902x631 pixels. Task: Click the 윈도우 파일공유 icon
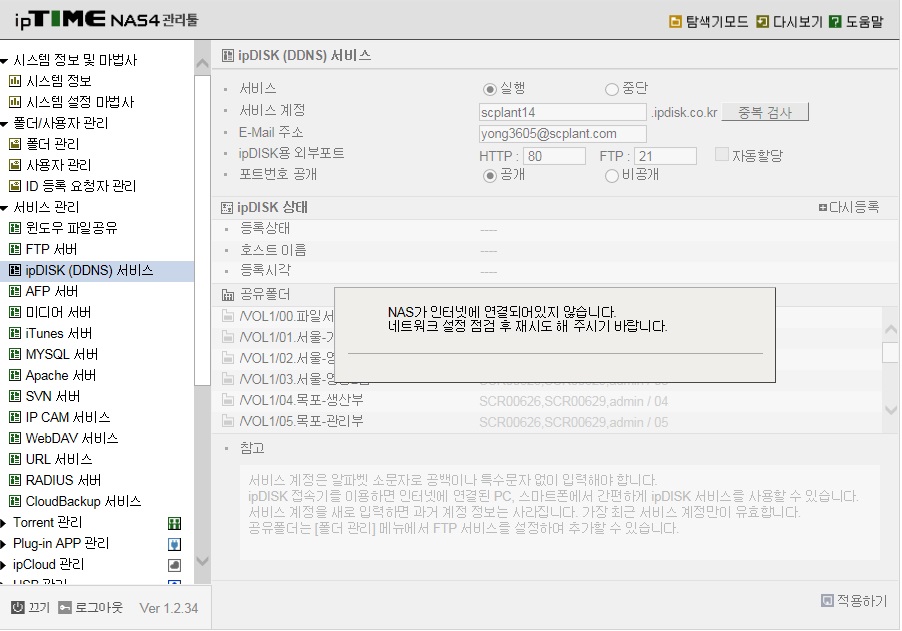15,228
